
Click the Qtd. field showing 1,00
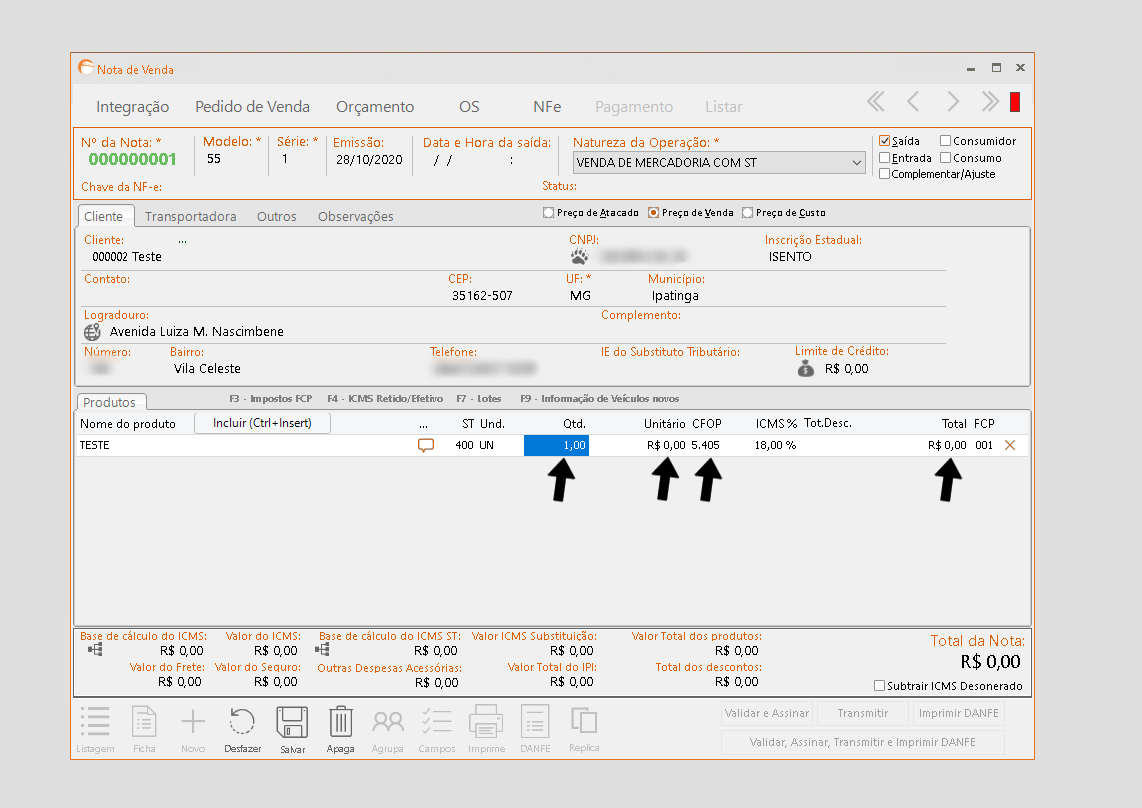pos(556,445)
